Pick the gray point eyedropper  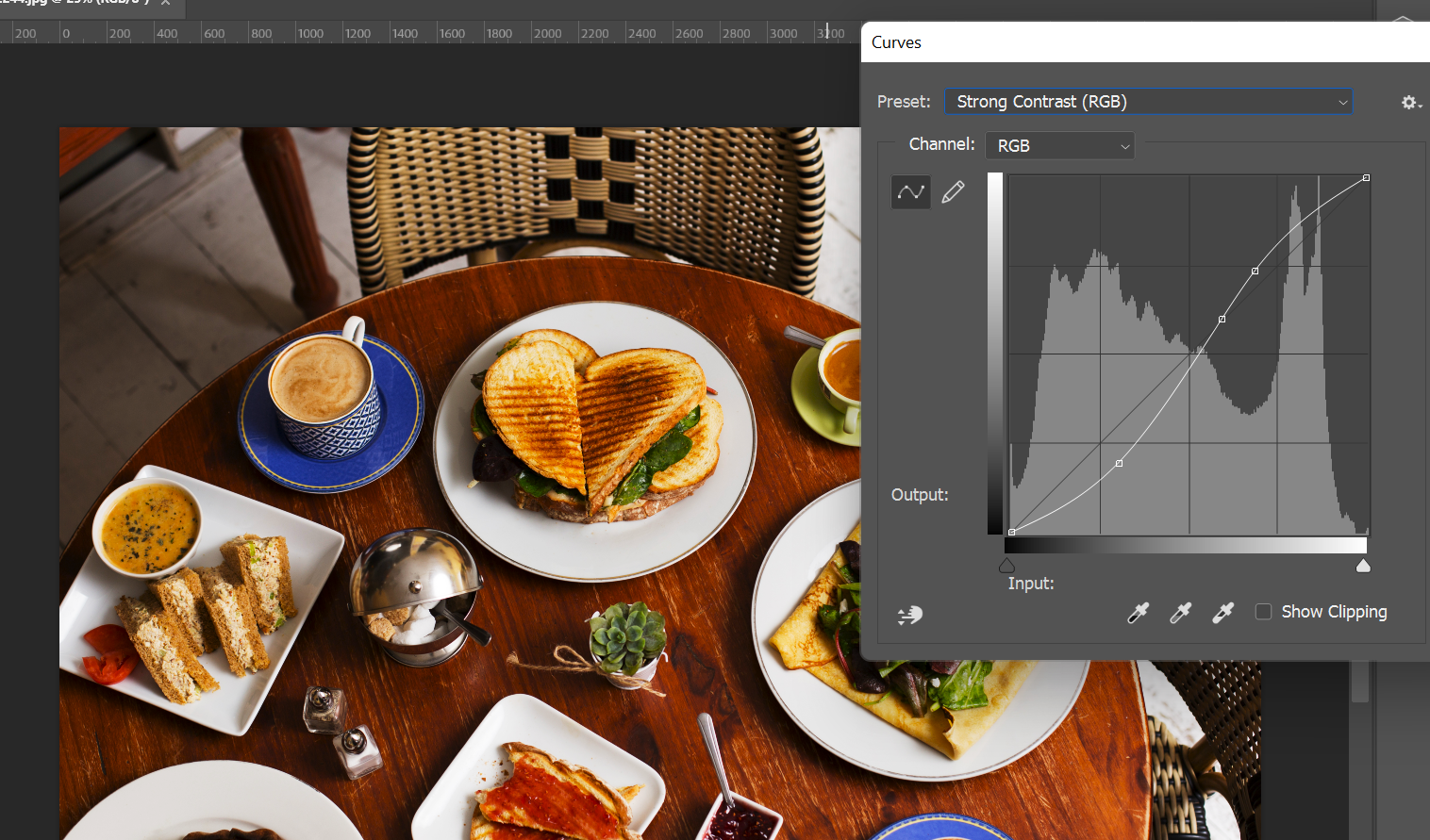[x=1180, y=613]
